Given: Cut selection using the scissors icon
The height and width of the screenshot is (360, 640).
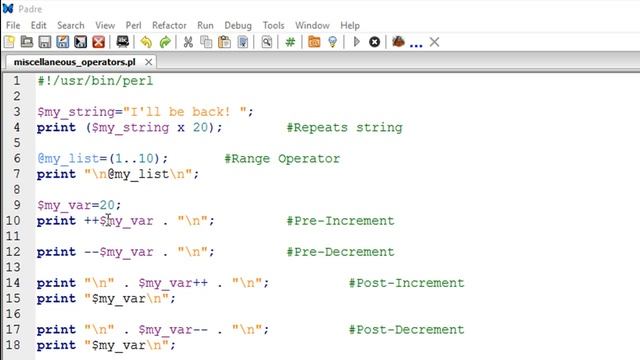Looking at the screenshot, I should coord(188,42).
